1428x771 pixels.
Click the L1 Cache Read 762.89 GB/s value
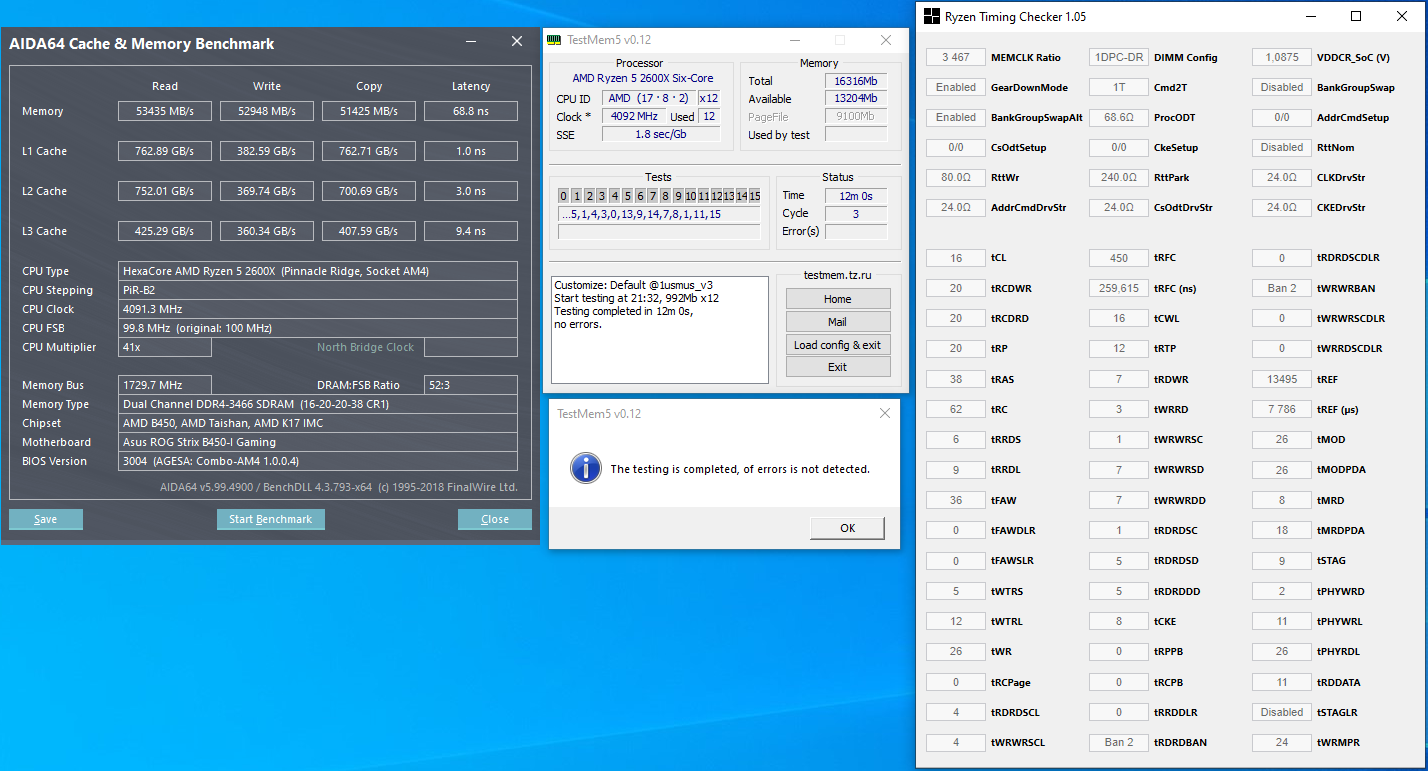165,151
